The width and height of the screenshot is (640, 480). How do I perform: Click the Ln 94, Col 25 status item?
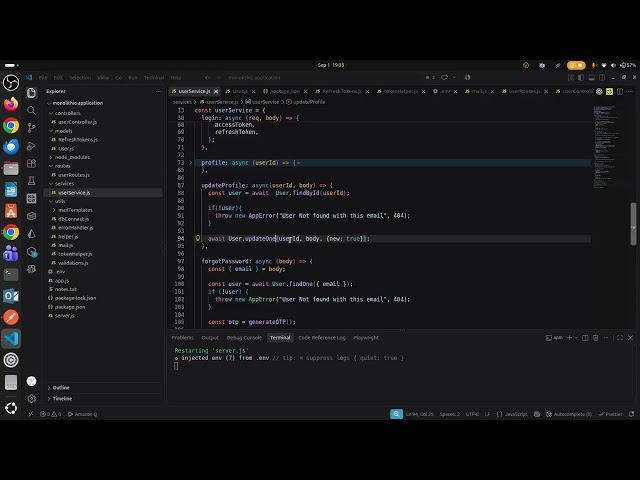click(x=419, y=414)
